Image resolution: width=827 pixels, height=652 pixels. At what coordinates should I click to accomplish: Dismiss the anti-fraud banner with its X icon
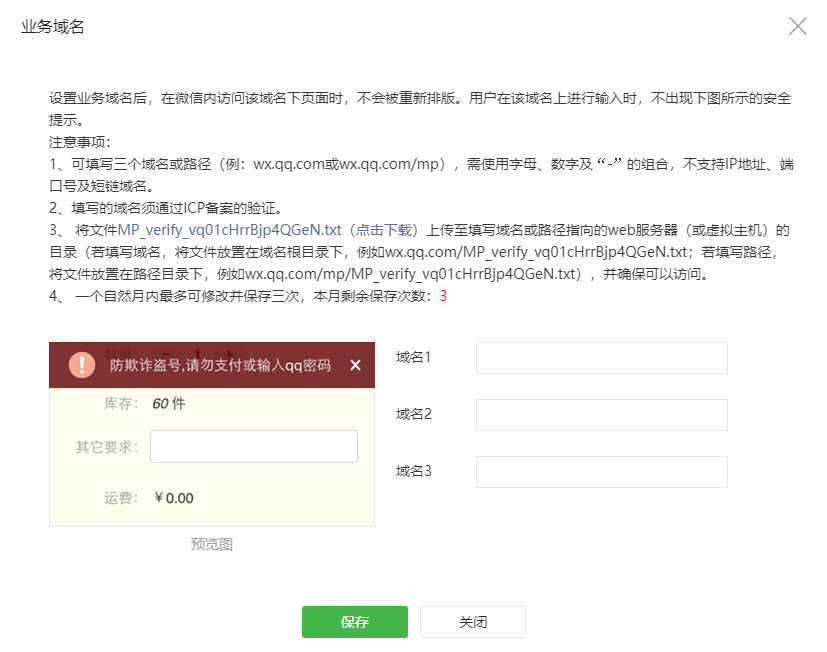355,364
